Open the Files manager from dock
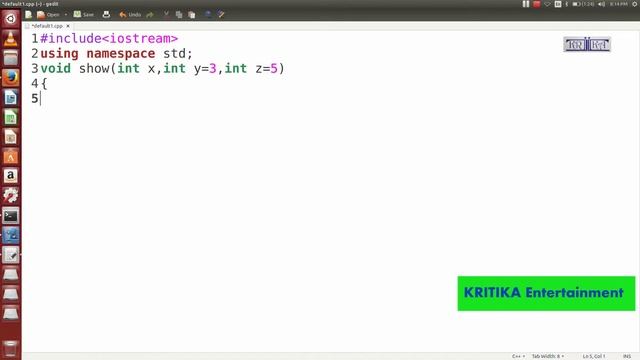 [x=11, y=58]
